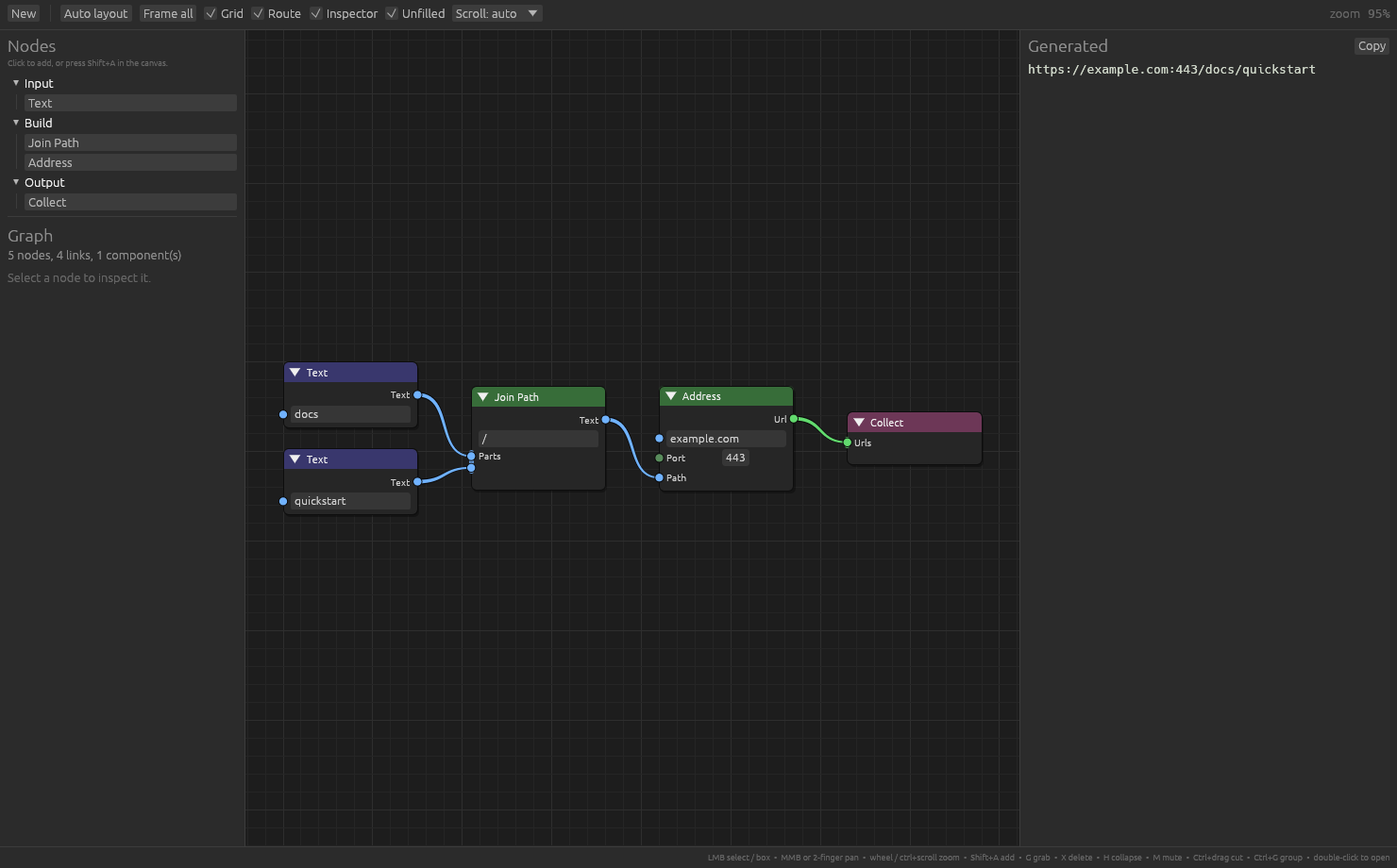Click the generated URL text in Generated panel
This screenshot has width=1397, height=868.
(1171, 69)
